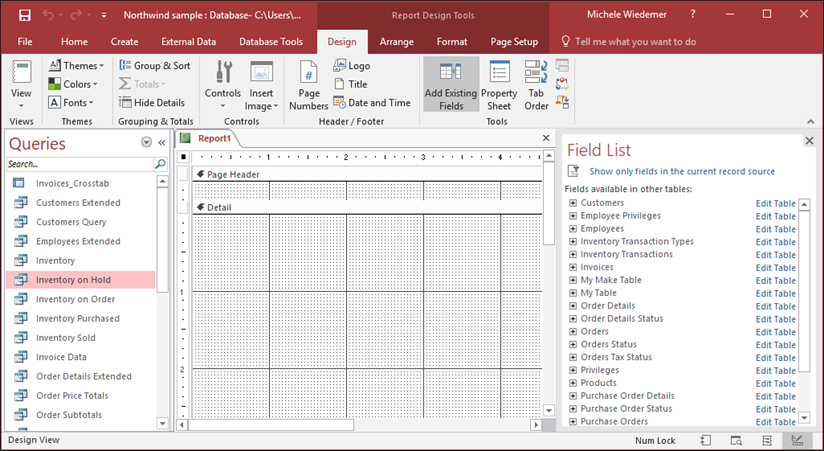This screenshot has width=824, height=451.
Task: Expand the Employees table in the Field List
Action: tap(573, 229)
